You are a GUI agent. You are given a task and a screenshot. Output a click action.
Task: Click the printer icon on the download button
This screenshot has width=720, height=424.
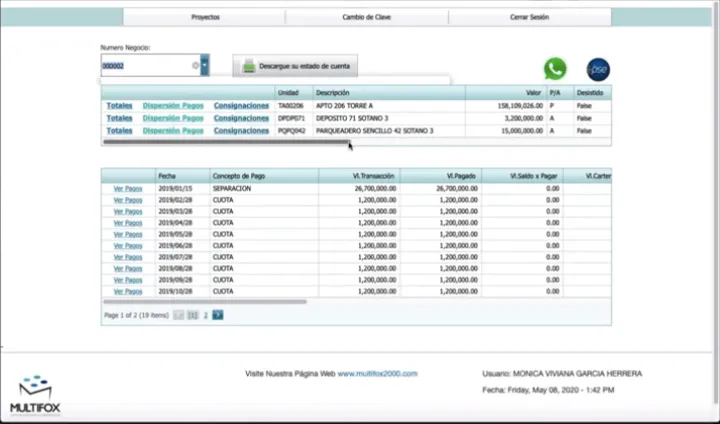pyautogui.click(x=248, y=66)
